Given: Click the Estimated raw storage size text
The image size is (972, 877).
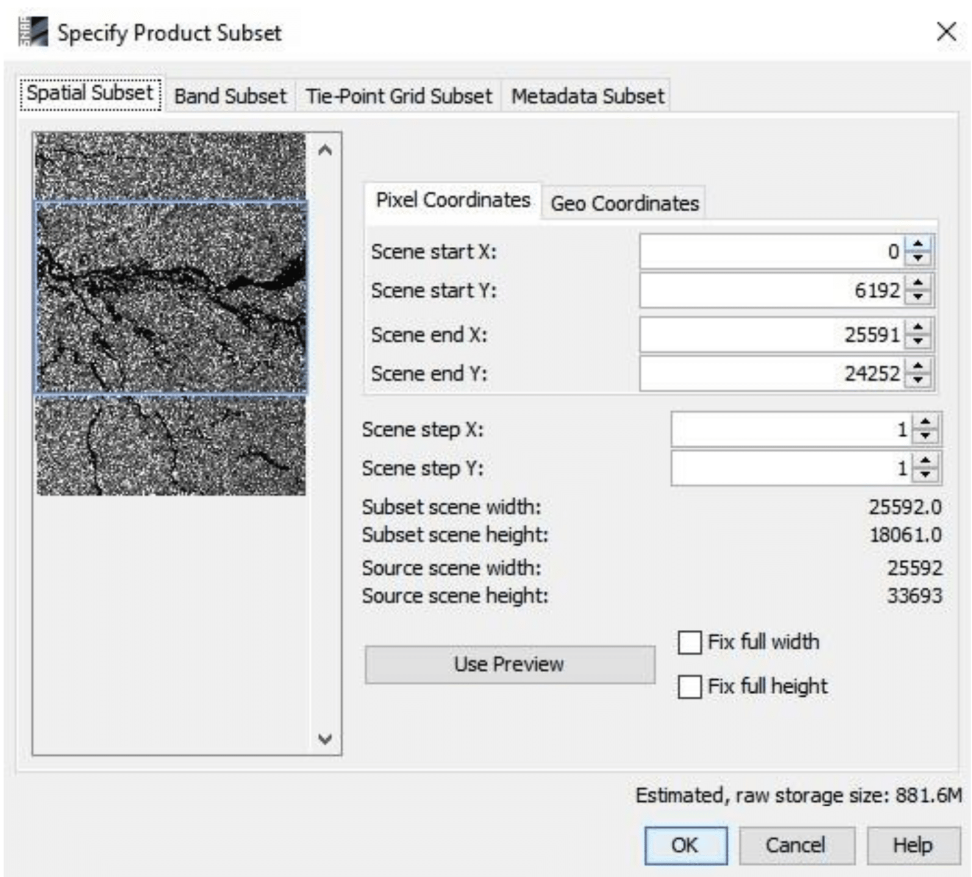Looking at the screenshot, I should point(798,795).
